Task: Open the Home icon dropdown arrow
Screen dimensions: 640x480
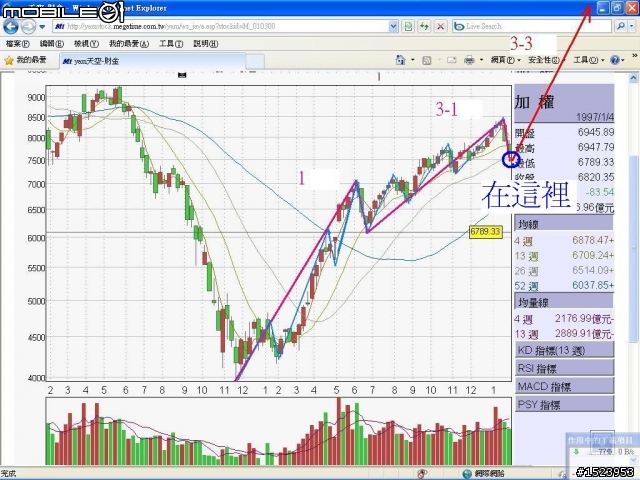Action: (413, 60)
